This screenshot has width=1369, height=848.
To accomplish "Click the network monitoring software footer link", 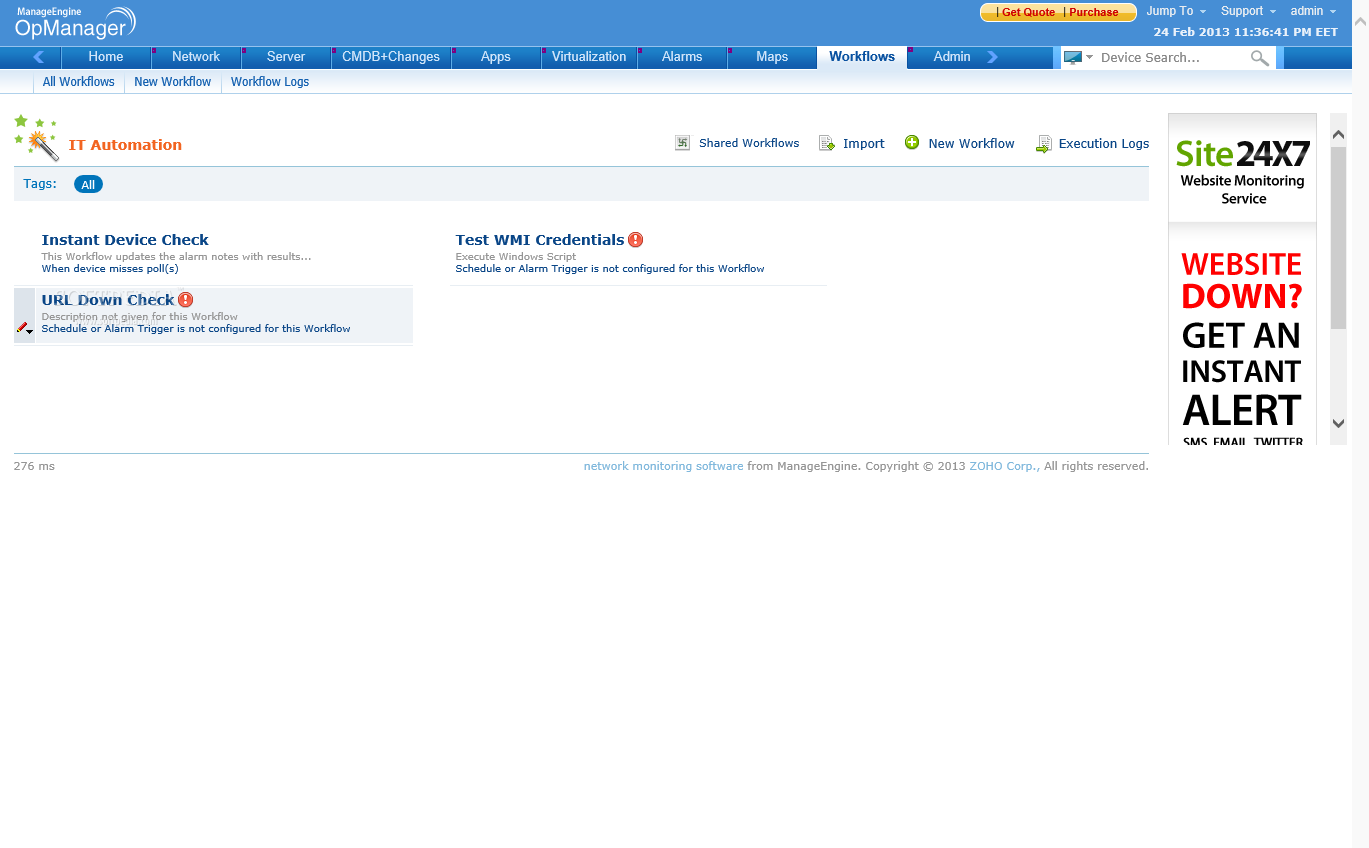I will 663,466.
